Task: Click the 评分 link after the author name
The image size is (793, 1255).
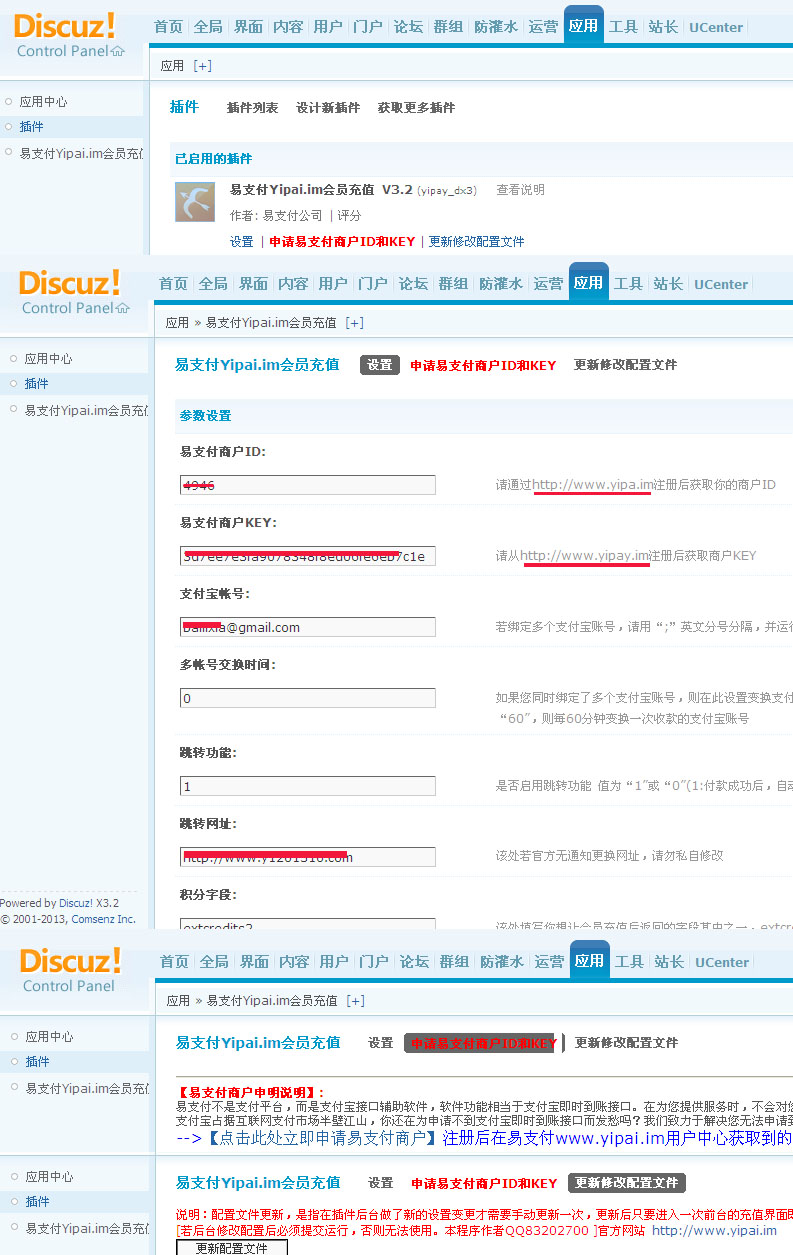Action: click(349, 216)
